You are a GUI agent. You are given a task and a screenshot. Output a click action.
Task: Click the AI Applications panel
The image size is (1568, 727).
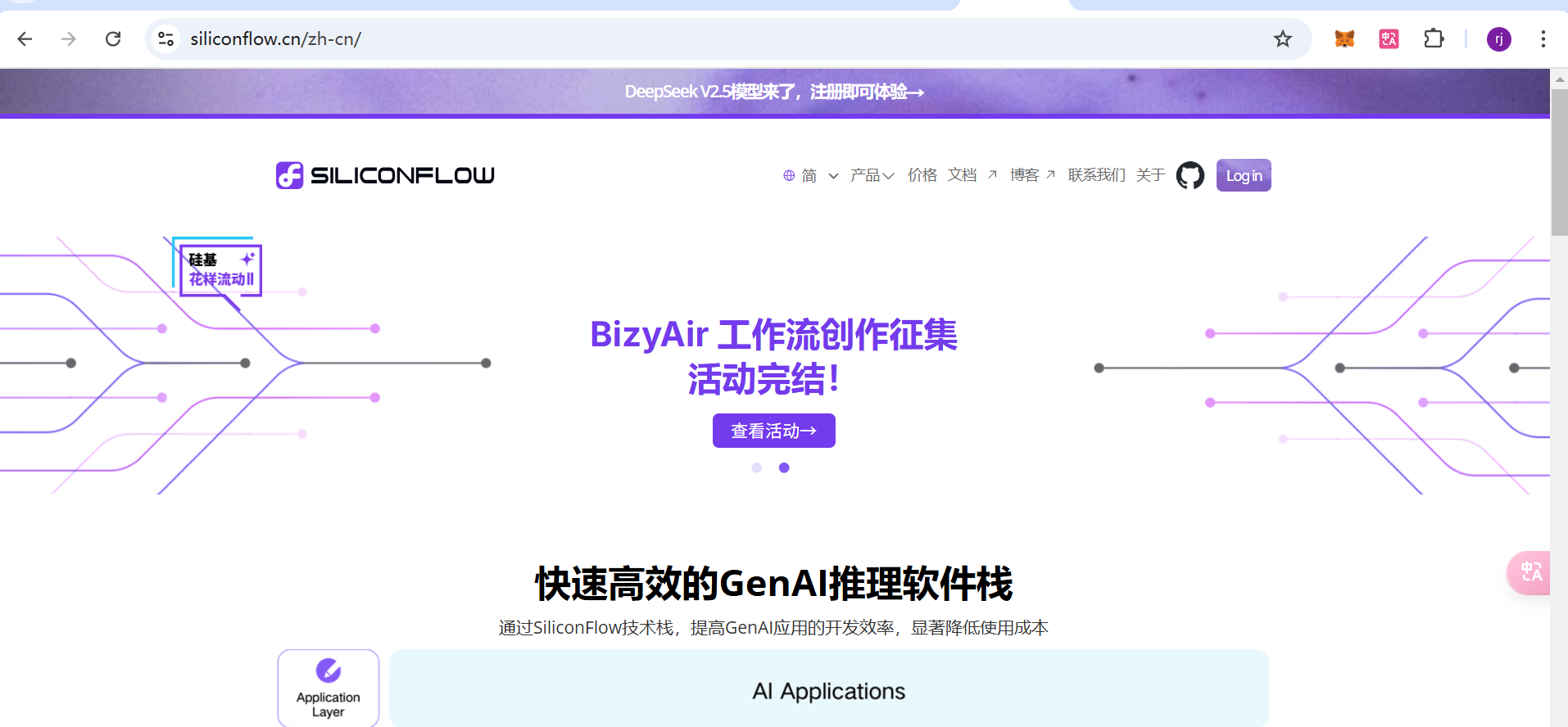tap(829, 689)
